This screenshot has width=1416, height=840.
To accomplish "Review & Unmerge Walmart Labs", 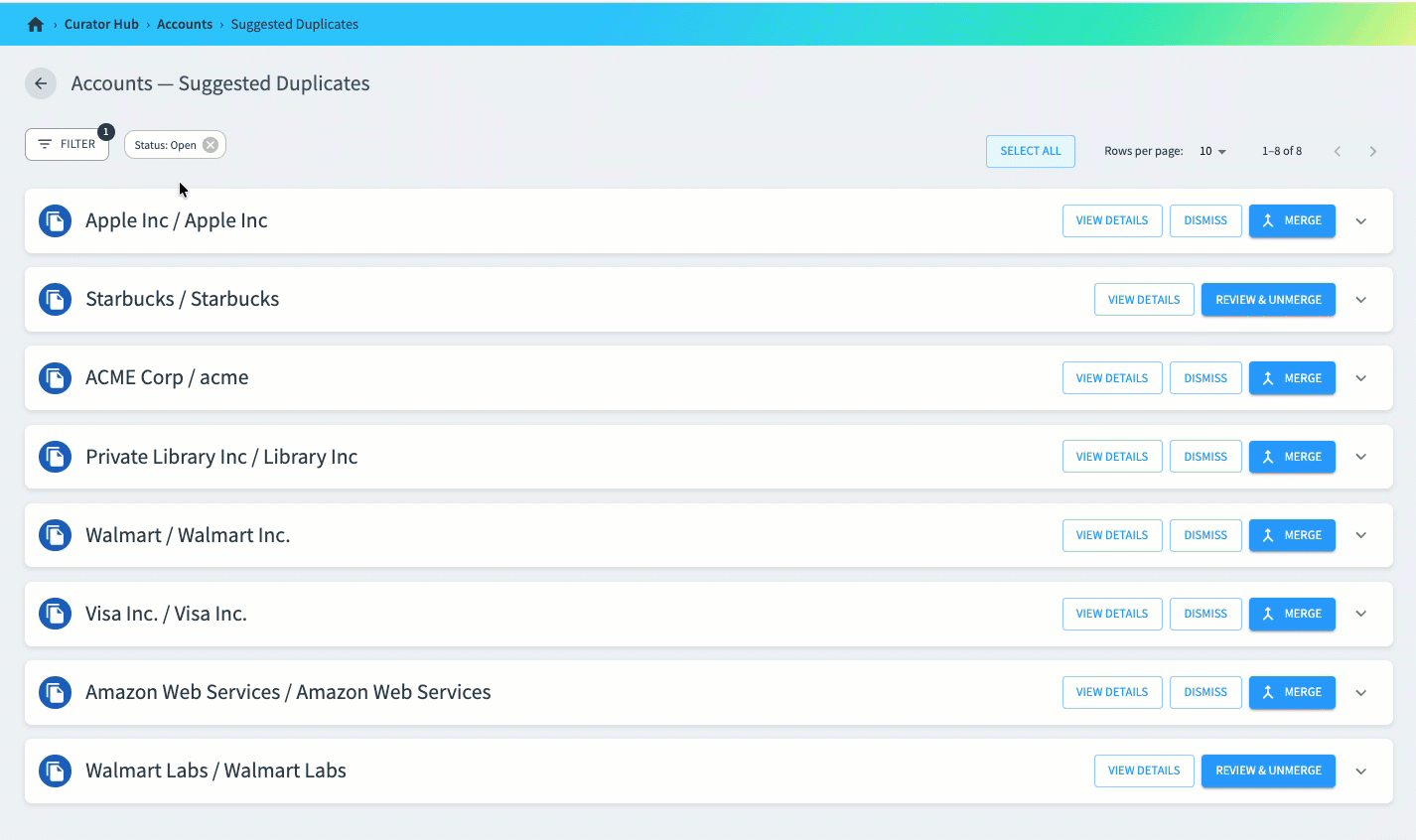I will coord(1268,770).
